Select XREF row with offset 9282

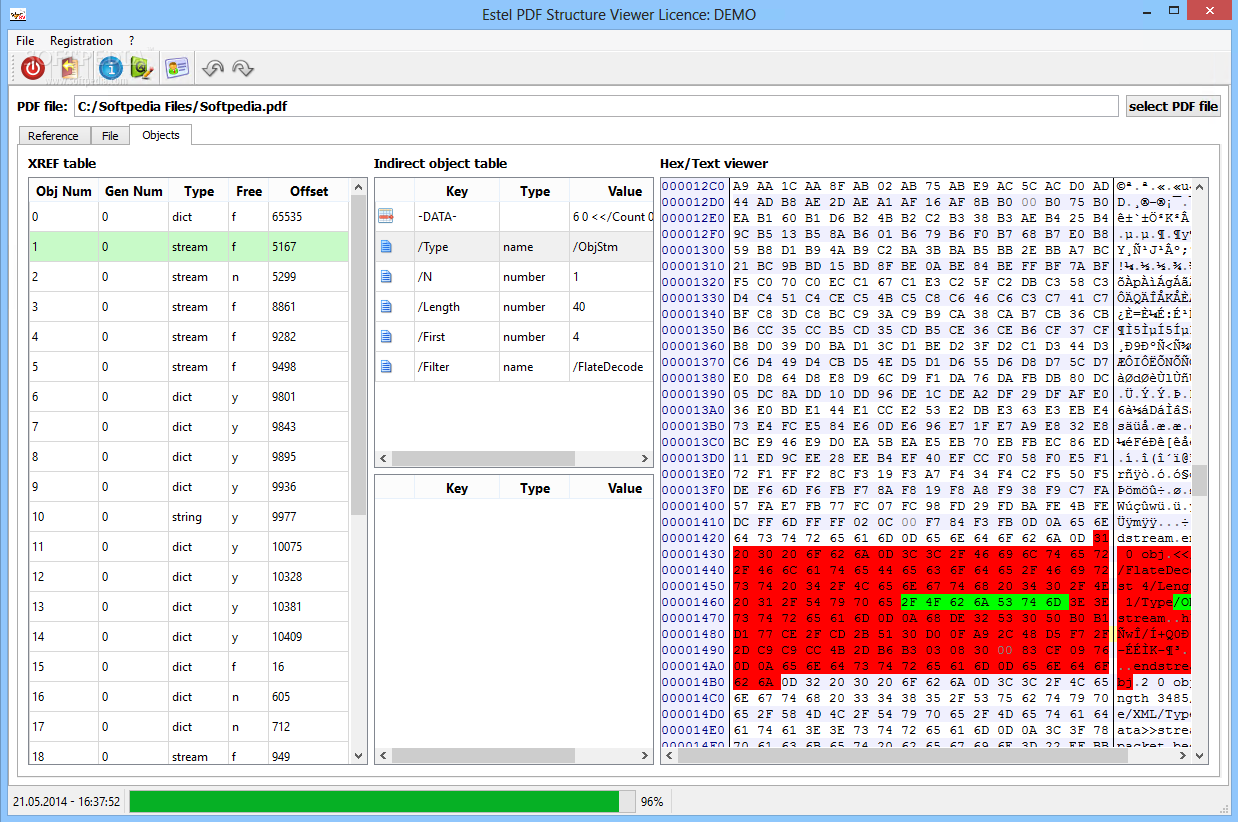point(189,337)
